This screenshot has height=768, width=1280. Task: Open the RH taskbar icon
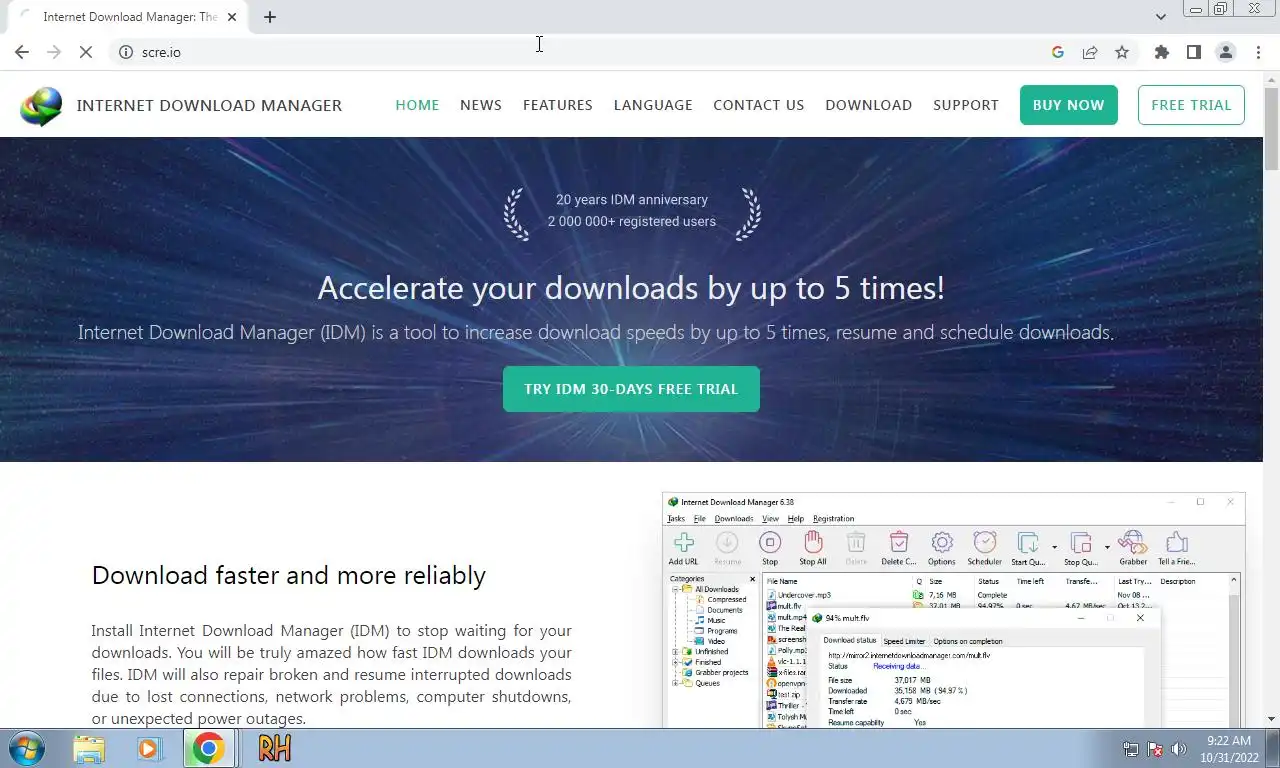274,748
